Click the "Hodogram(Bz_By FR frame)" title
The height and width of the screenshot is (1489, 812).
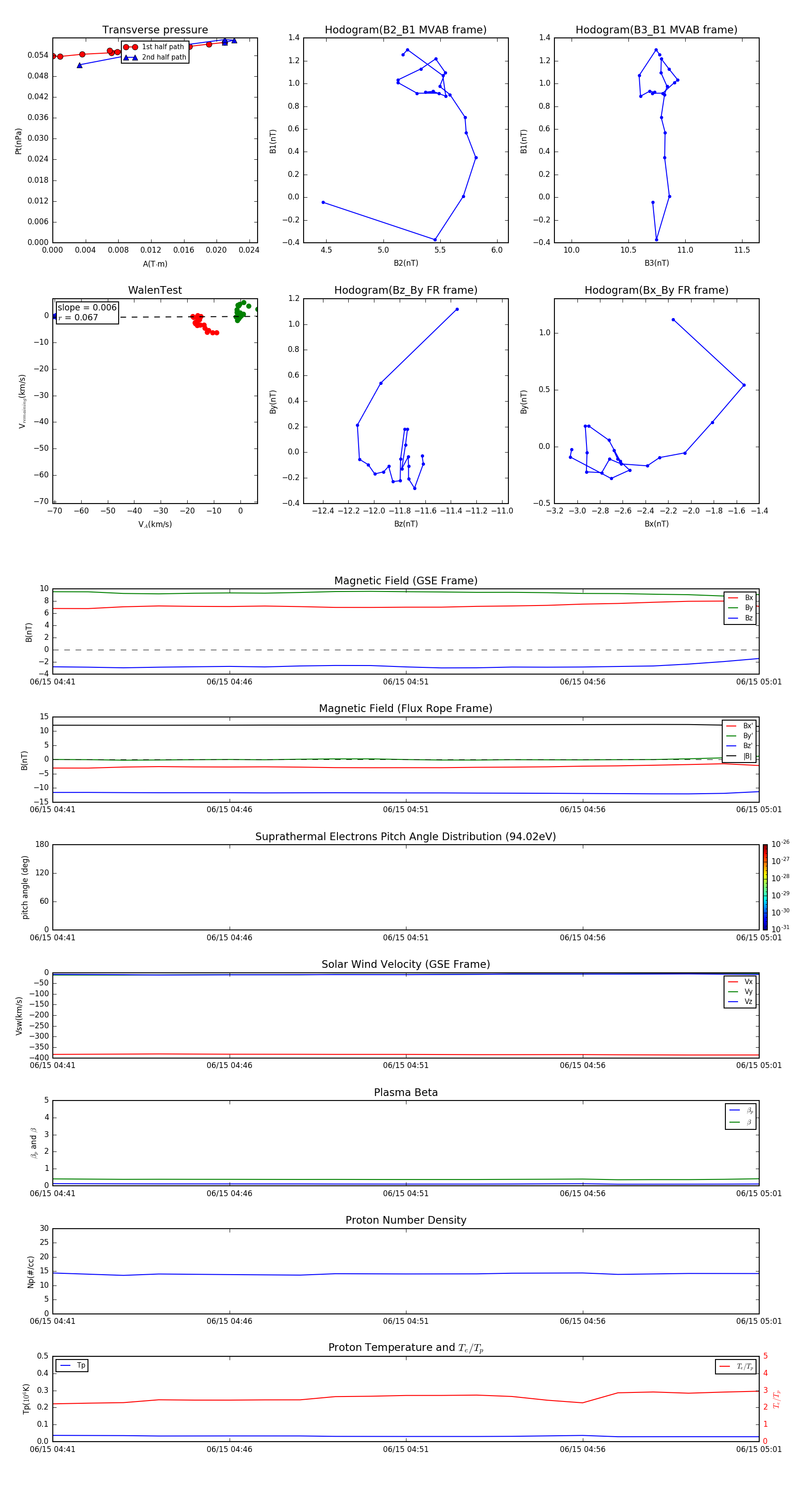[406, 290]
